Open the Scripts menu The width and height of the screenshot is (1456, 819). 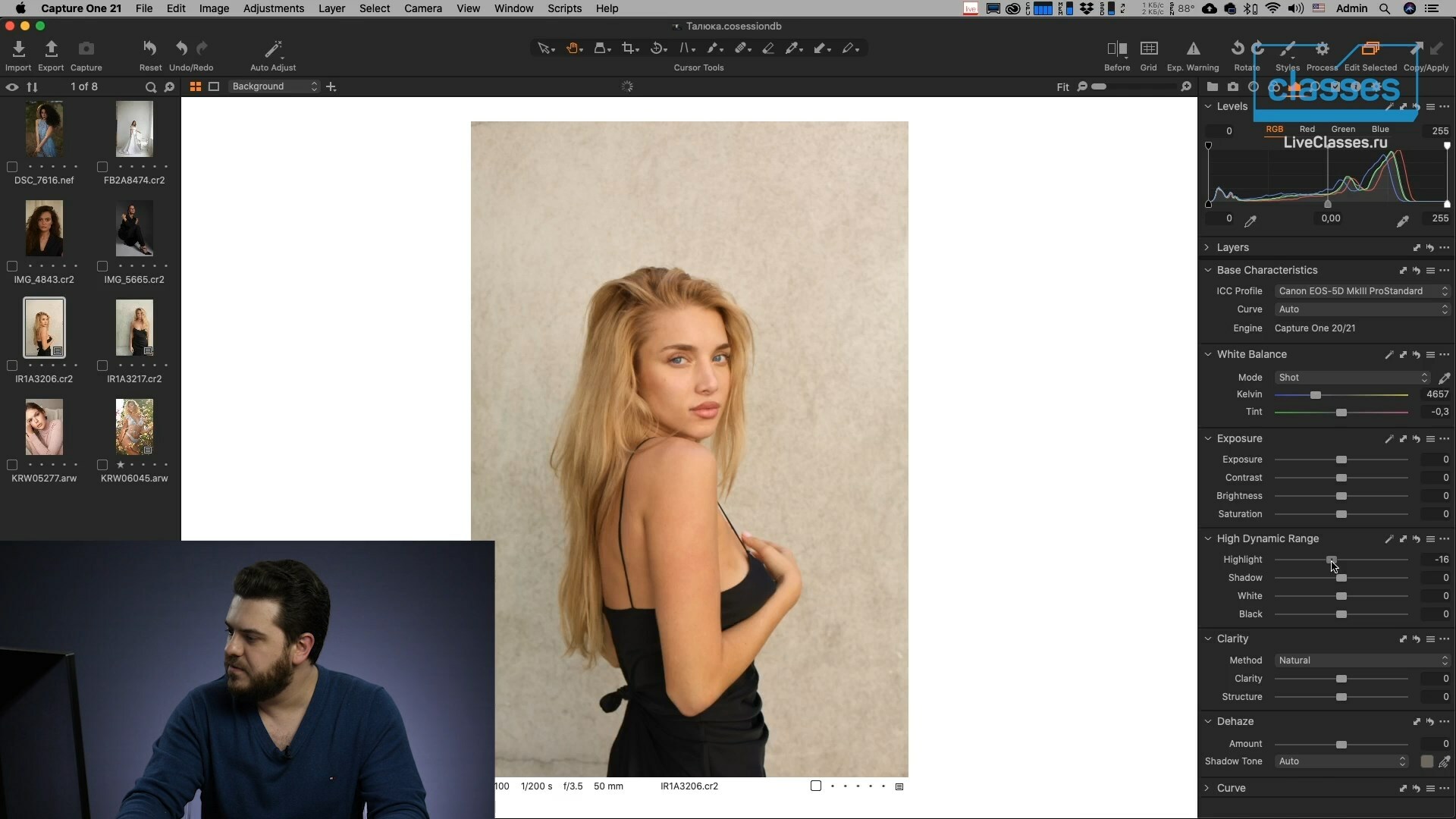tap(564, 8)
